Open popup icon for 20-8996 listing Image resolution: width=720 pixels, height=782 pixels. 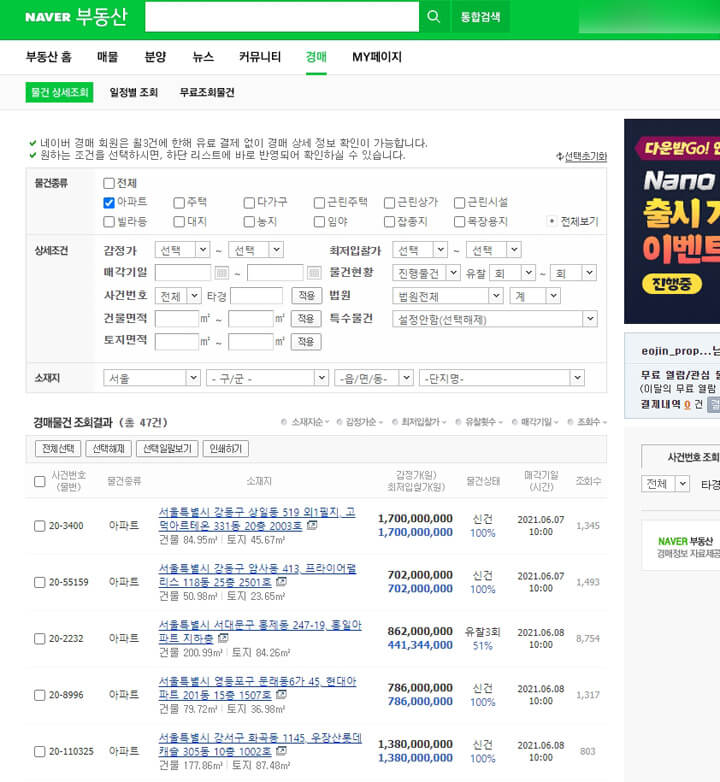click(281, 694)
